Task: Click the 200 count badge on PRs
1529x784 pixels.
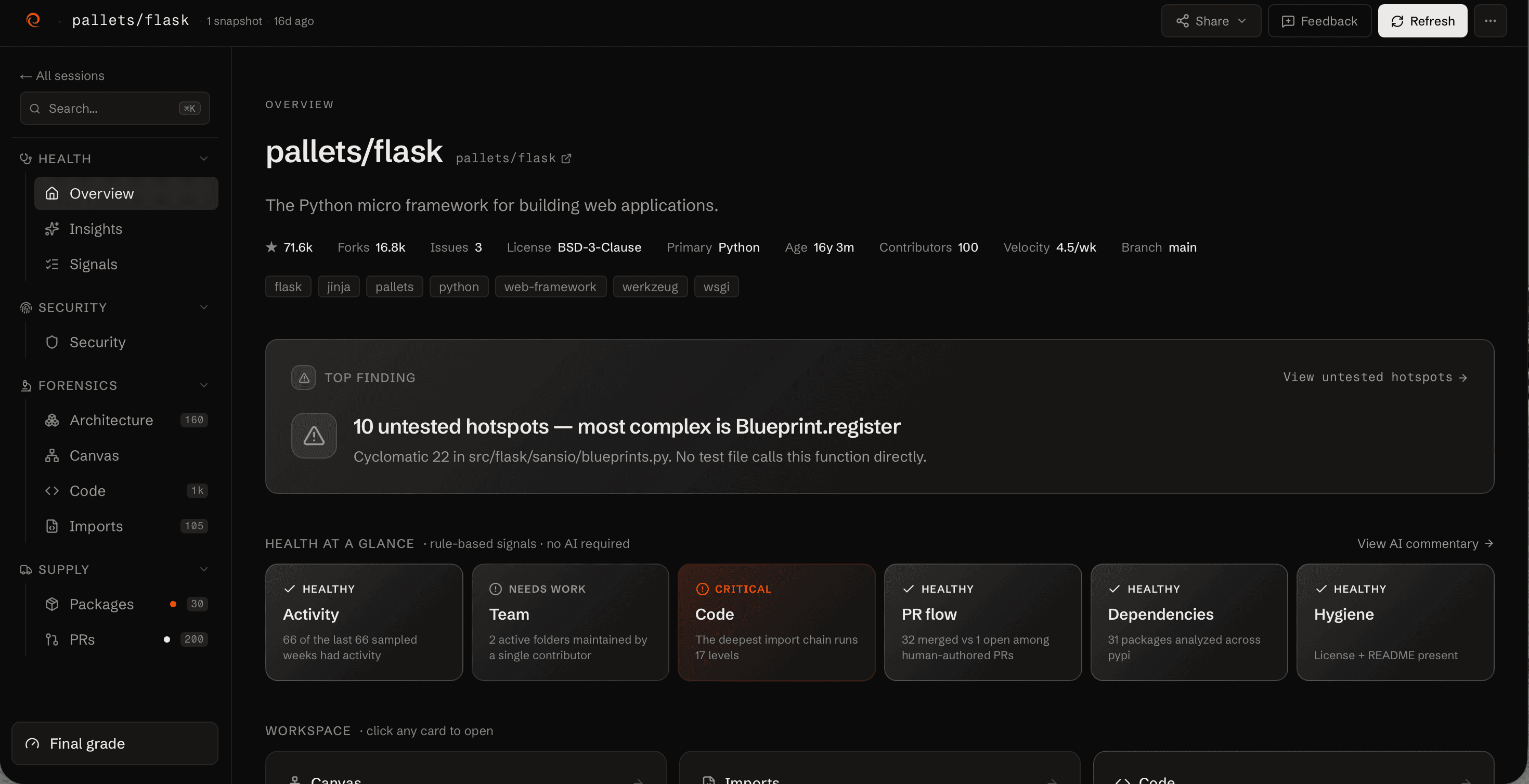Action: (x=193, y=639)
